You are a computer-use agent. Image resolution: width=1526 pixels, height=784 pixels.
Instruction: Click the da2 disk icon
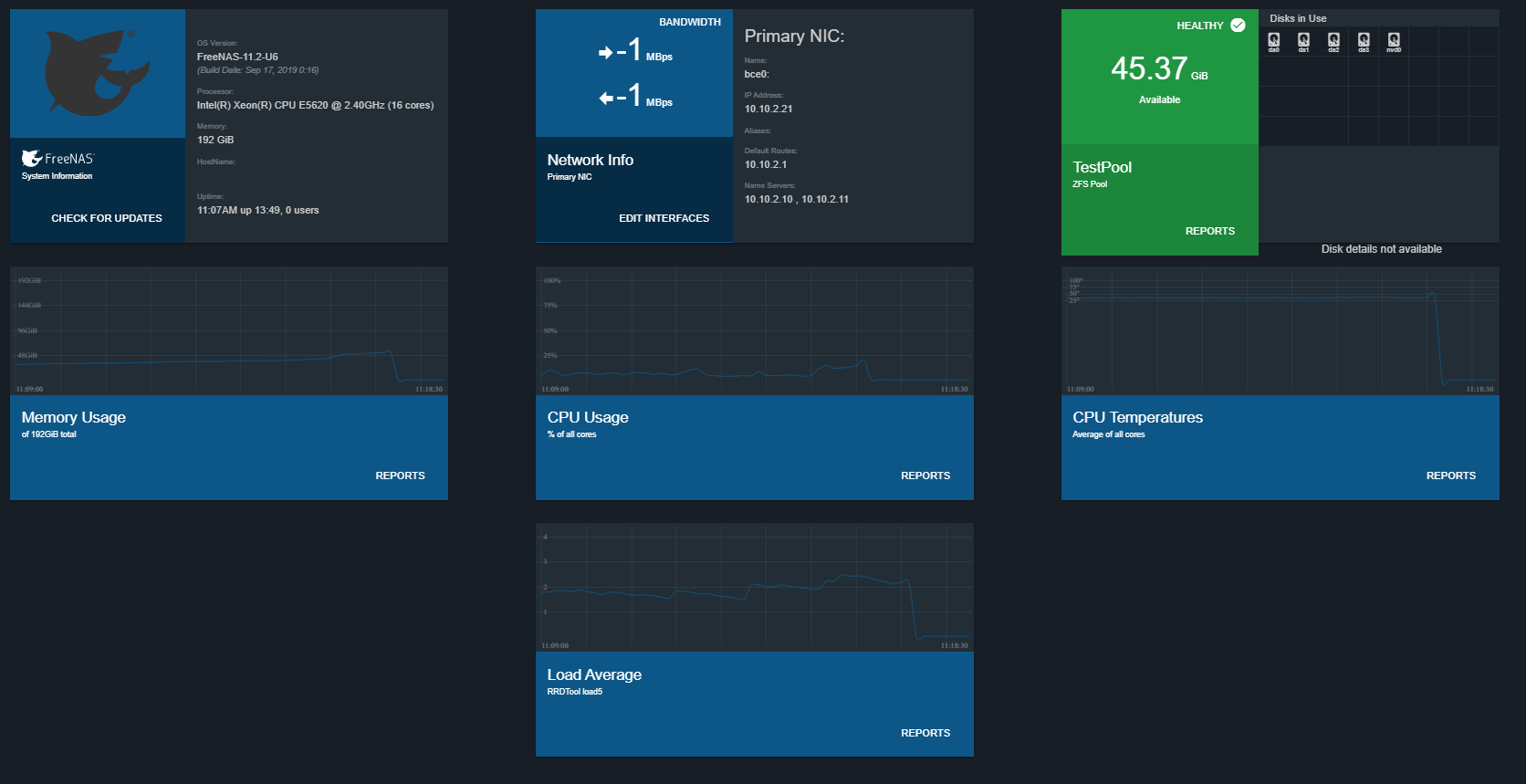[1333, 40]
